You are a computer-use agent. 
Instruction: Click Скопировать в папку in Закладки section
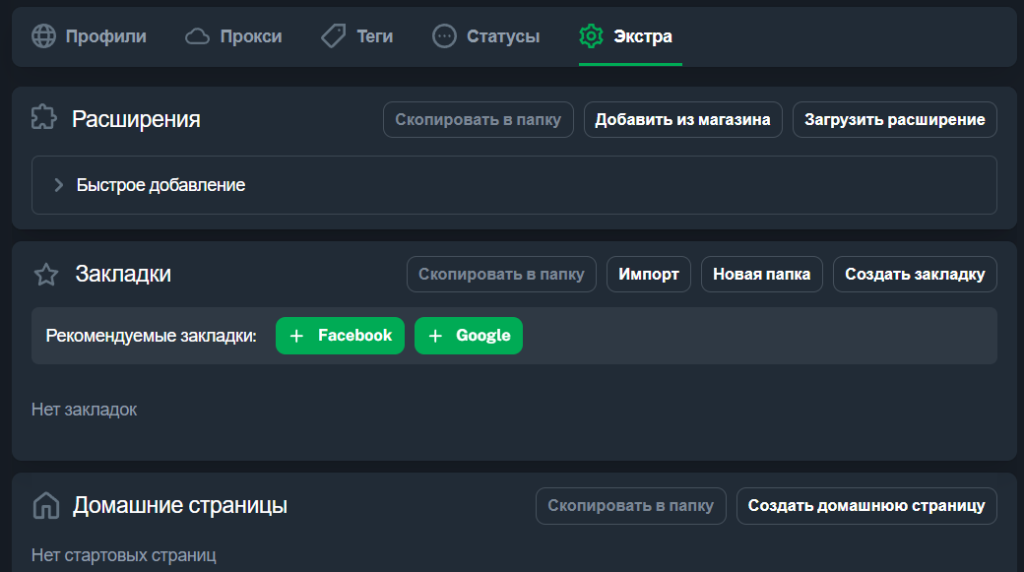(x=501, y=274)
